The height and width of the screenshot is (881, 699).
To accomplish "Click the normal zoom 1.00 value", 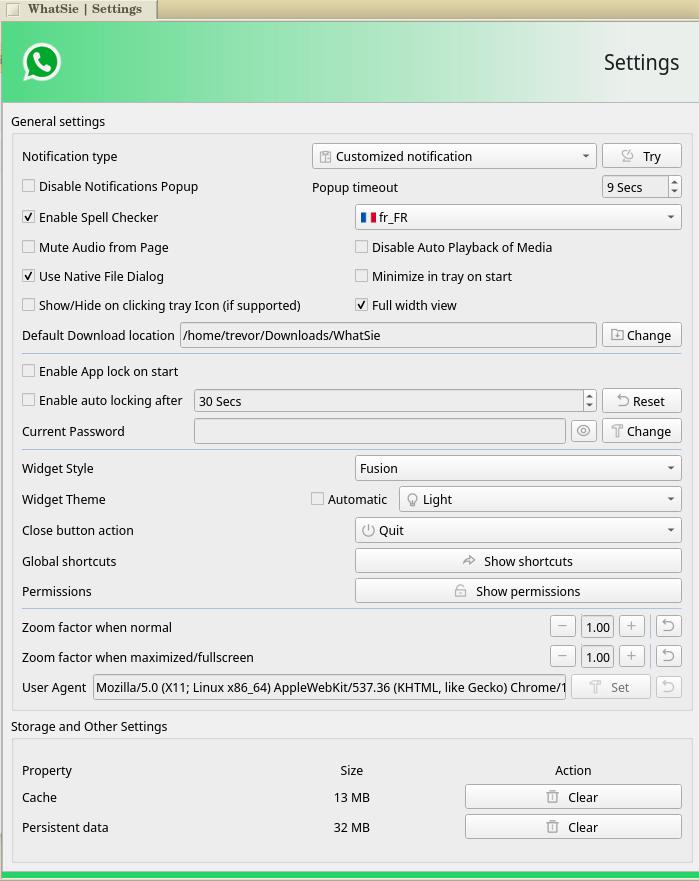I will 597,627.
